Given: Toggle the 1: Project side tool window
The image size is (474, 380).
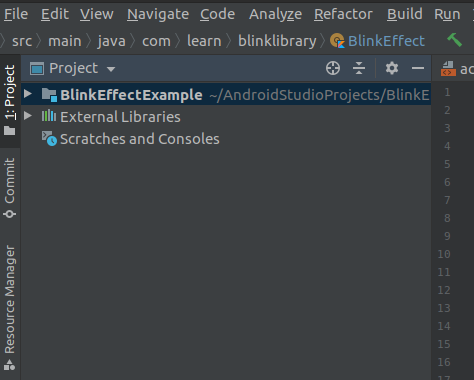Looking at the screenshot, I should point(10,100).
